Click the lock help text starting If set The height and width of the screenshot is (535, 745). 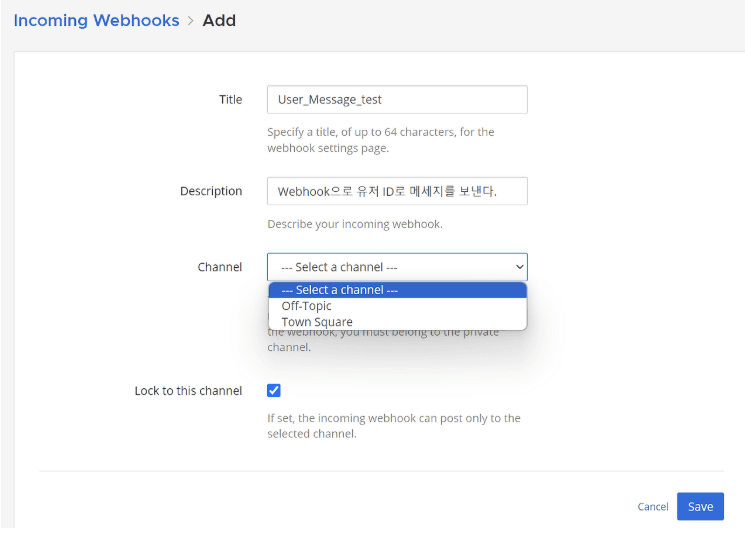394,426
